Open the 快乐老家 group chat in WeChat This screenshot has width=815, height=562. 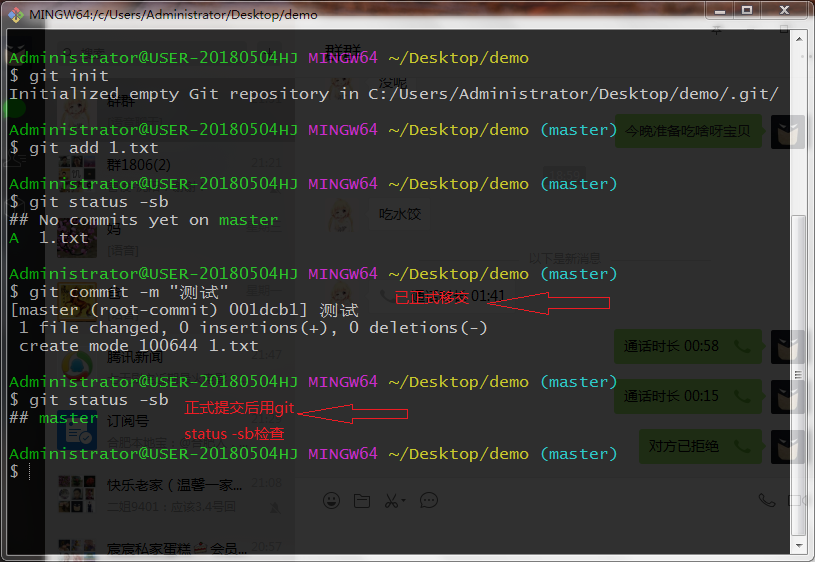[x=172, y=493]
